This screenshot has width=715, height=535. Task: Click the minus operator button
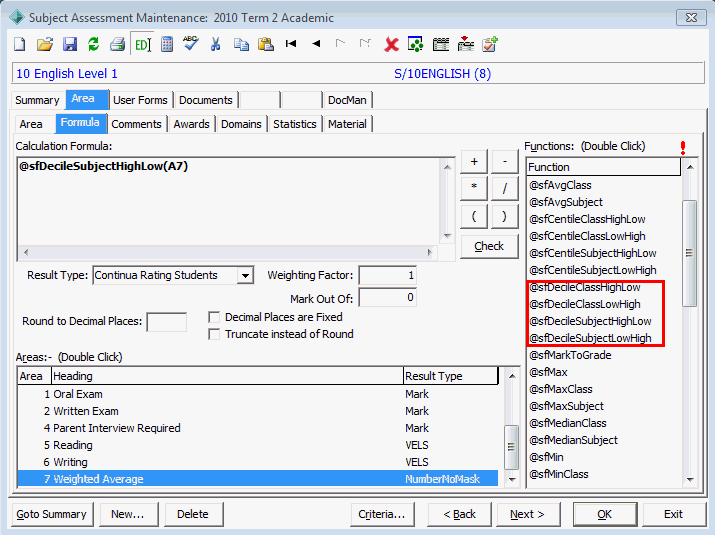pyautogui.click(x=505, y=161)
